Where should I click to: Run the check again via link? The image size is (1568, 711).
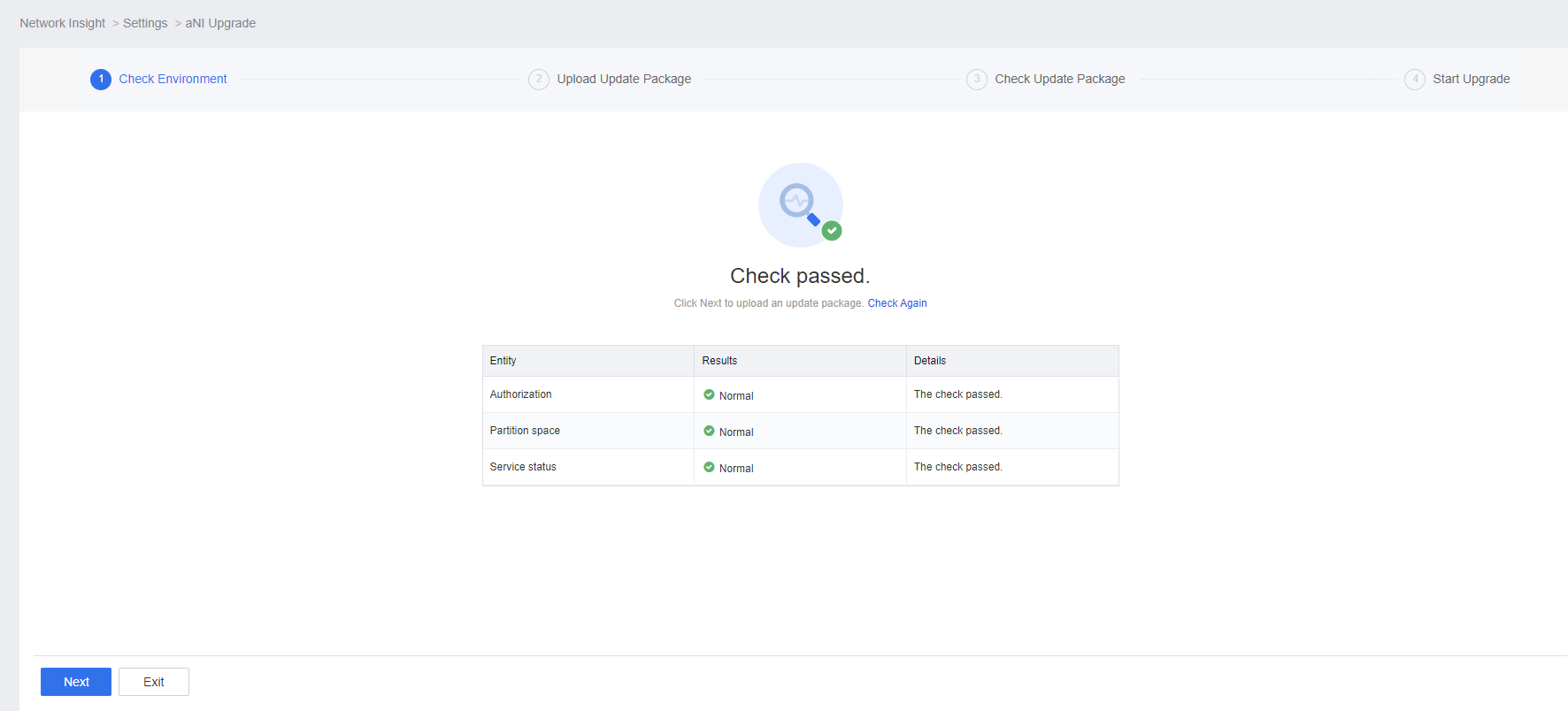coord(896,303)
